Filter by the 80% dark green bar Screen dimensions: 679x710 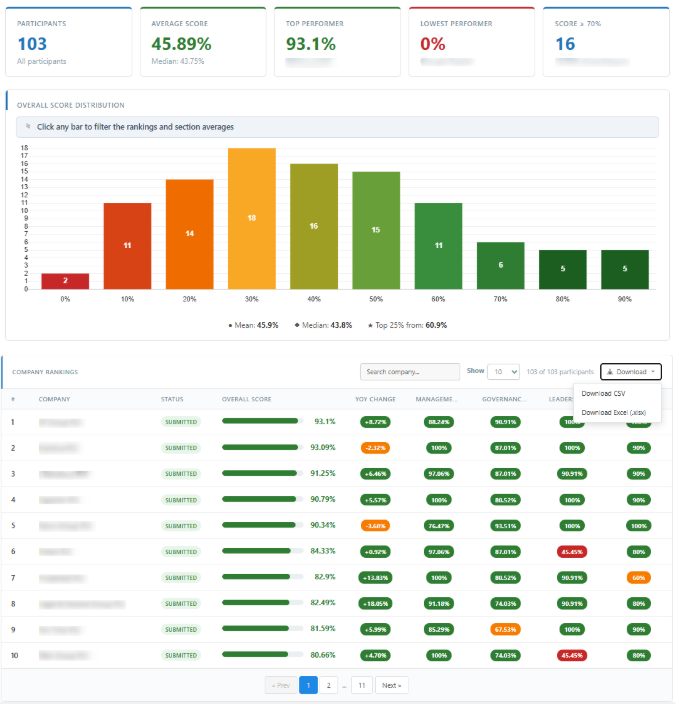click(563, 269)
